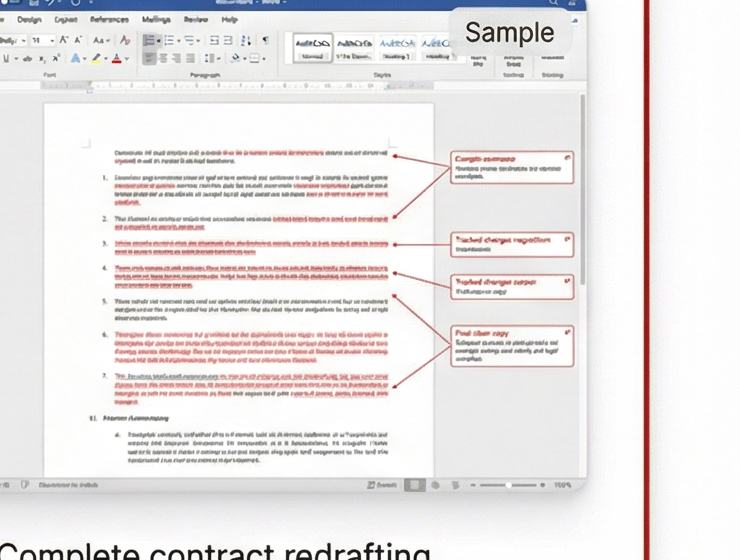Click the yellow text highlight color
The width and height of the screenshot is (740, 560).
point(96,58)
